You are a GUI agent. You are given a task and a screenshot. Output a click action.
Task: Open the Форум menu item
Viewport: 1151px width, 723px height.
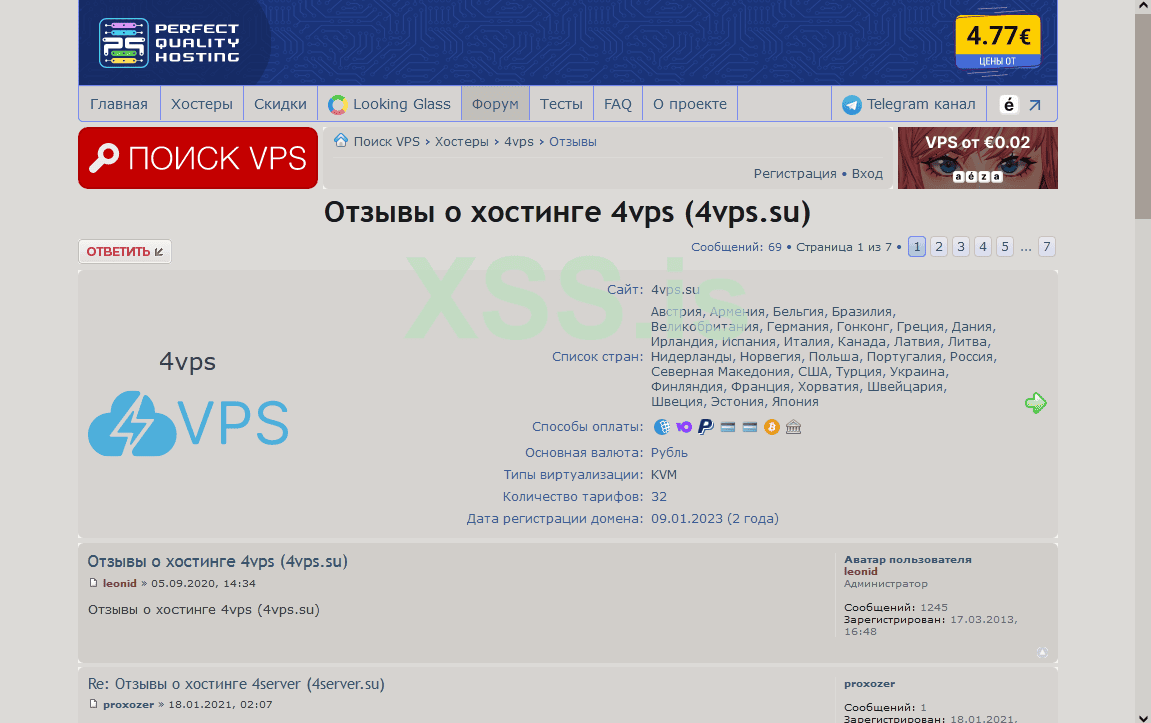(495, 104)
